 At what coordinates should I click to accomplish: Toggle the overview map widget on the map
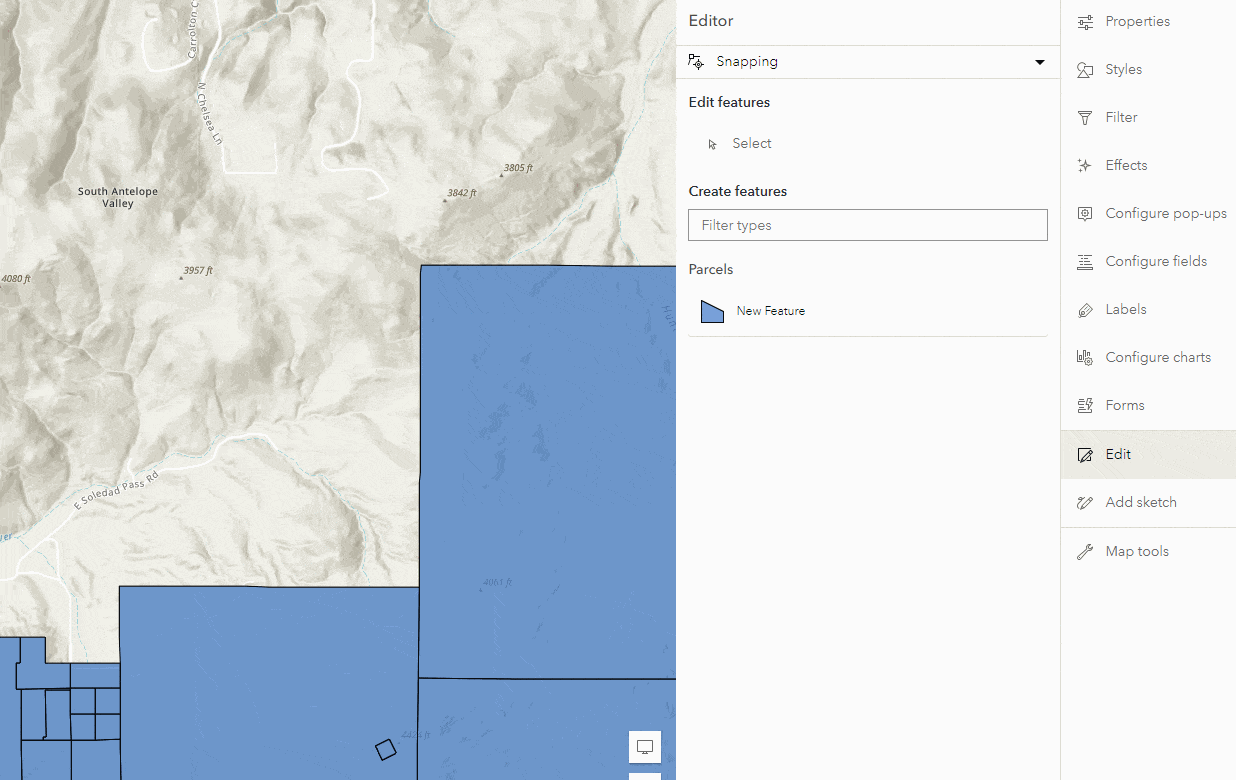[x=644, y=746]
